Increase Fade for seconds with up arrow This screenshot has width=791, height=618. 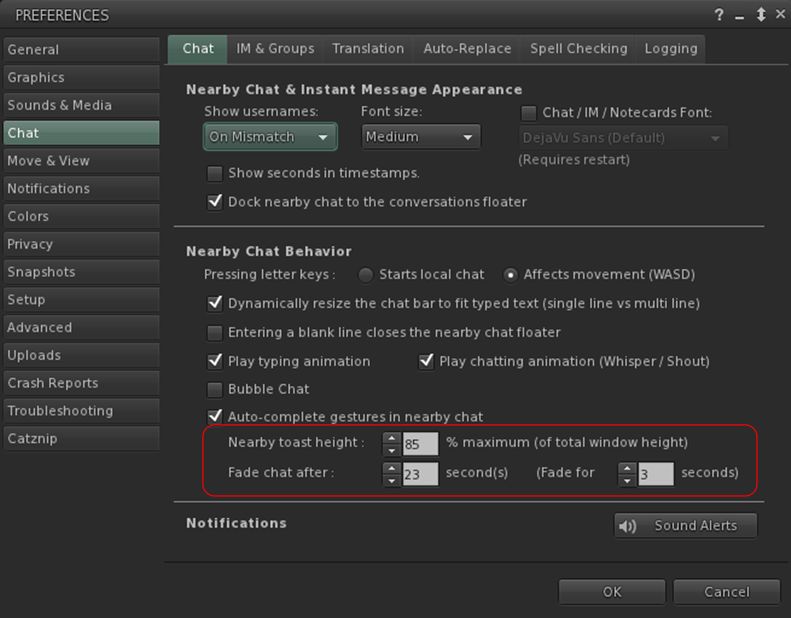point(627,467)
